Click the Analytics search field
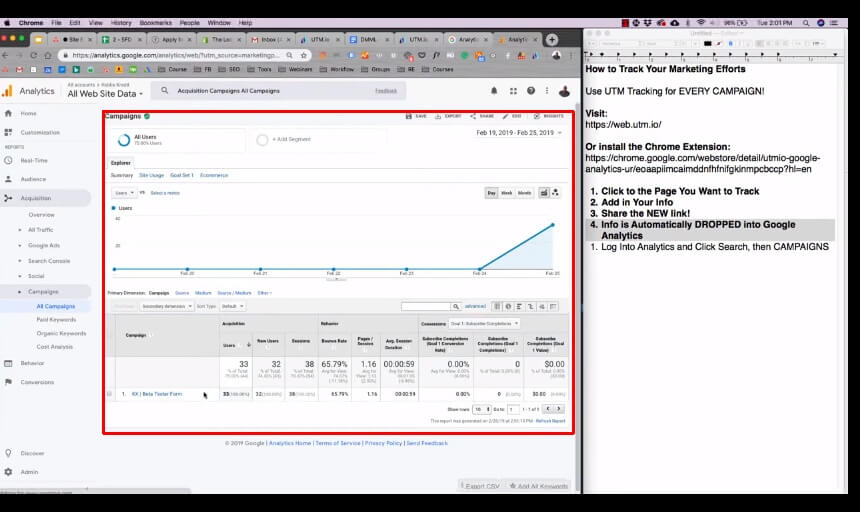The height and width of the screenshot is (512, 860). pyautogui.click(x=278, y=91)
